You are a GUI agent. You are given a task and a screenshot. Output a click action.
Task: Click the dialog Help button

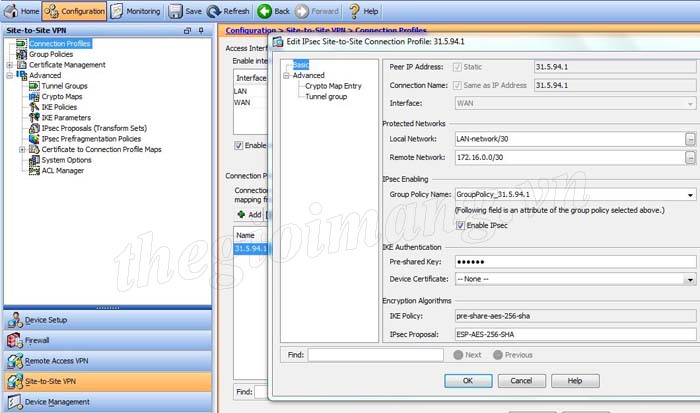tap(575, 381)
